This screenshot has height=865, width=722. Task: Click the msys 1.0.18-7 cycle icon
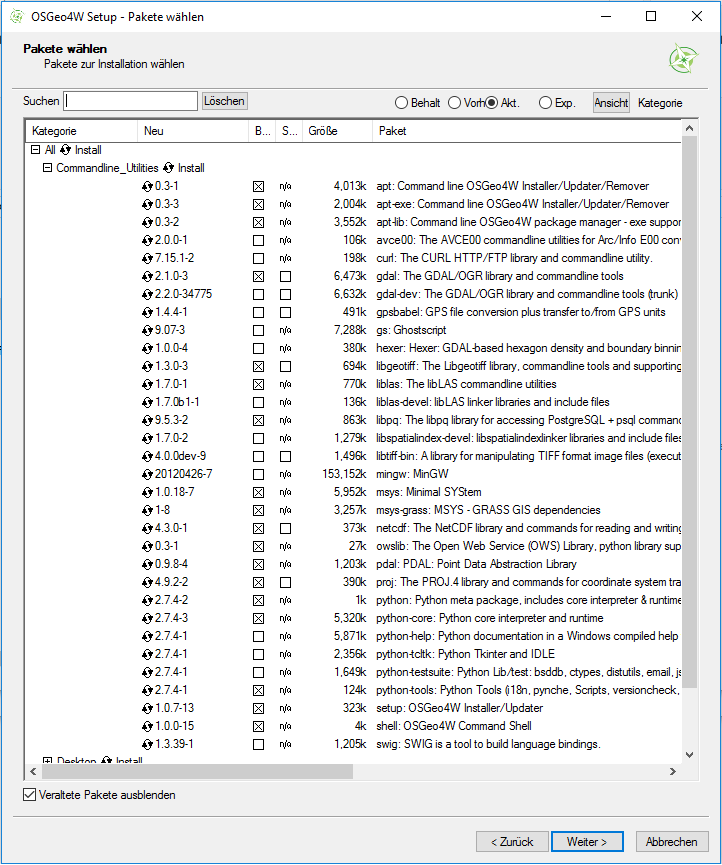tap(147, 493)
